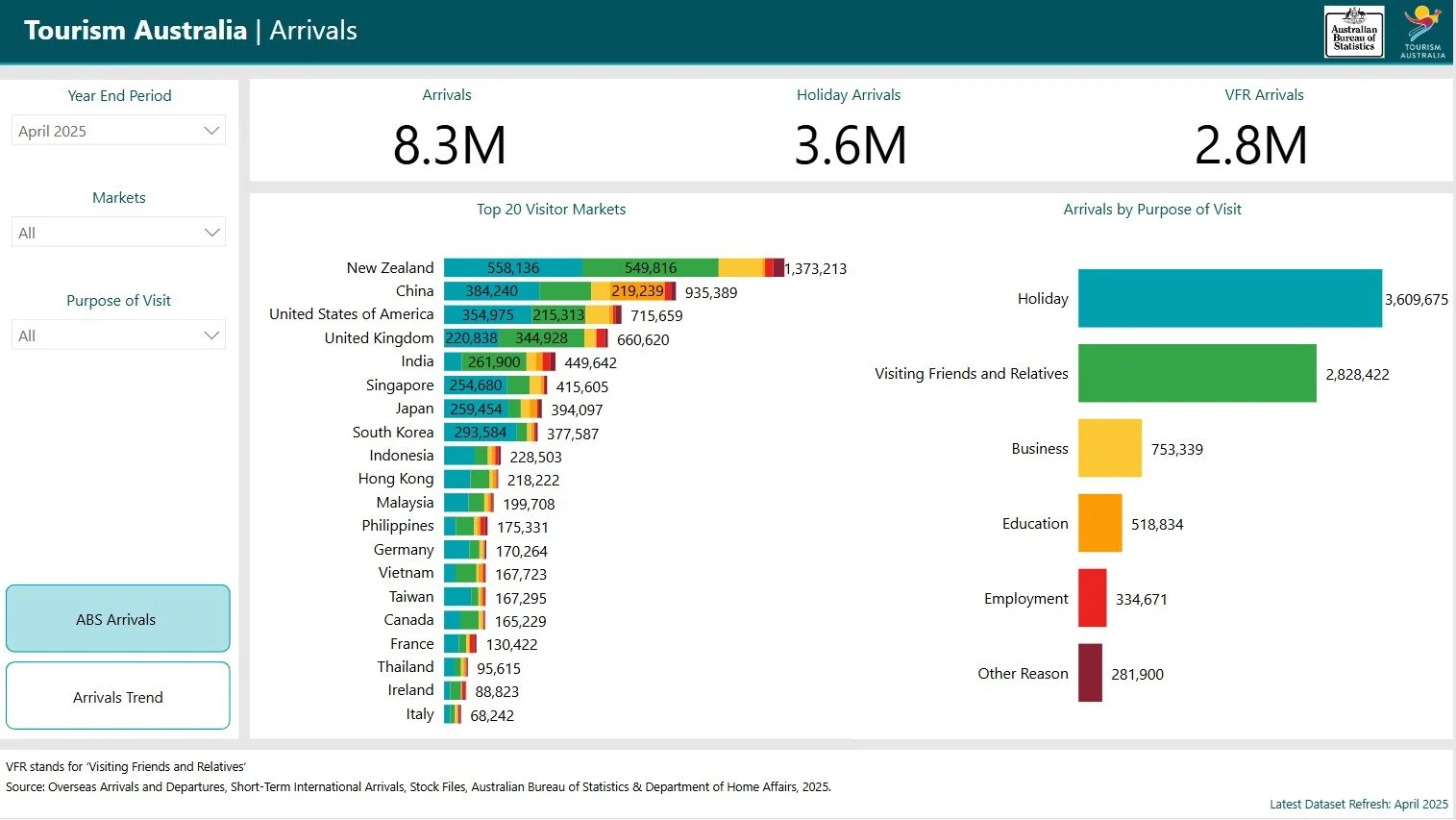The width and height of the screenshot is (1456, 820).
Task: Click the Tourism Australia kangaroo logo
Action: 1422,32
